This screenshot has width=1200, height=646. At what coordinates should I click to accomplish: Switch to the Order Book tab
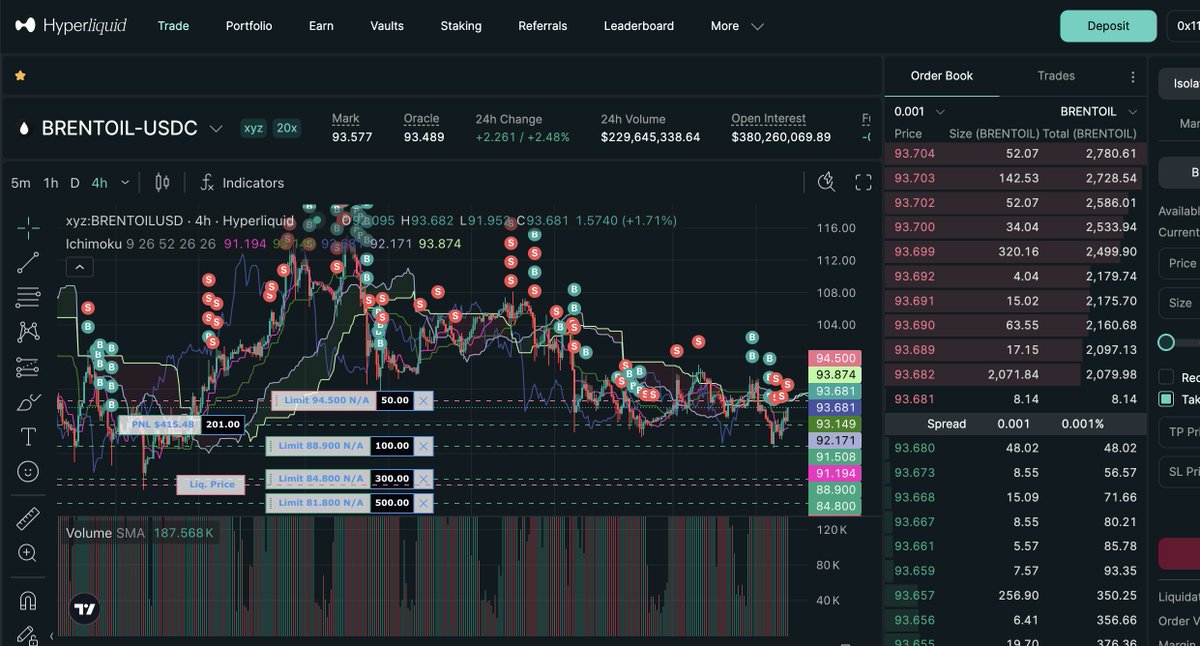(x=942, y=76)
